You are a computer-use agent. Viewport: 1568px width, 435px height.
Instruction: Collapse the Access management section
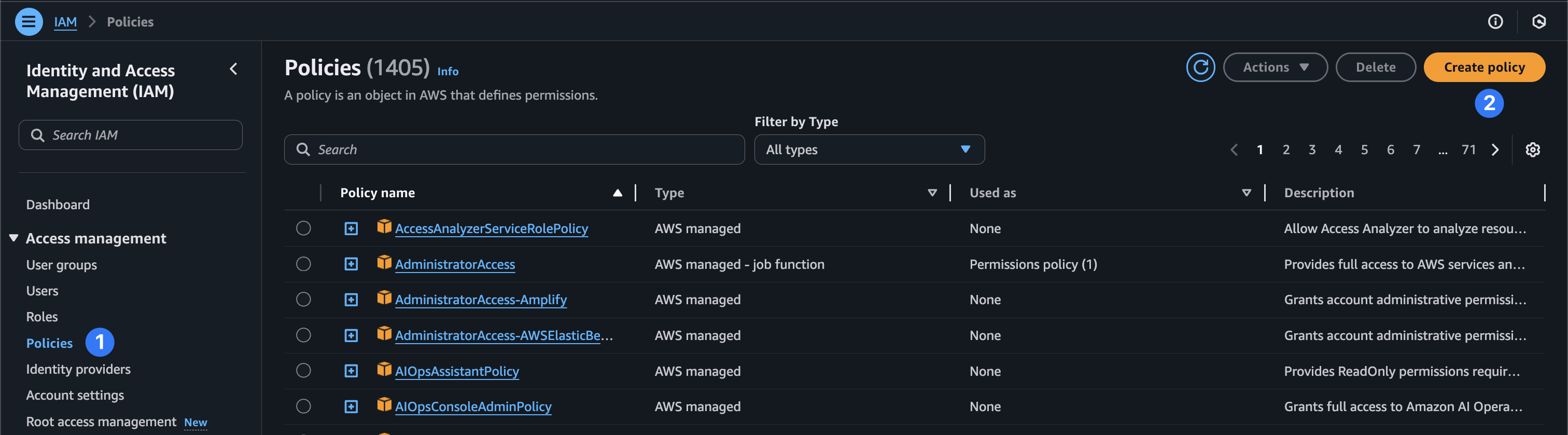click(x=13, y=238)
